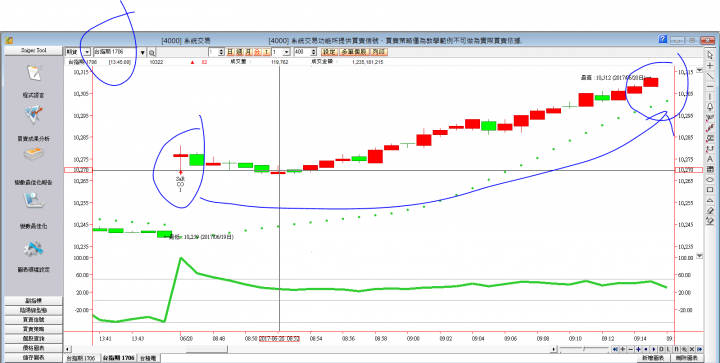Click the 新增圖表 add chart button
The height and width of the screenshot is (363, 720).
pyautogui.click(x=653, y=358)
